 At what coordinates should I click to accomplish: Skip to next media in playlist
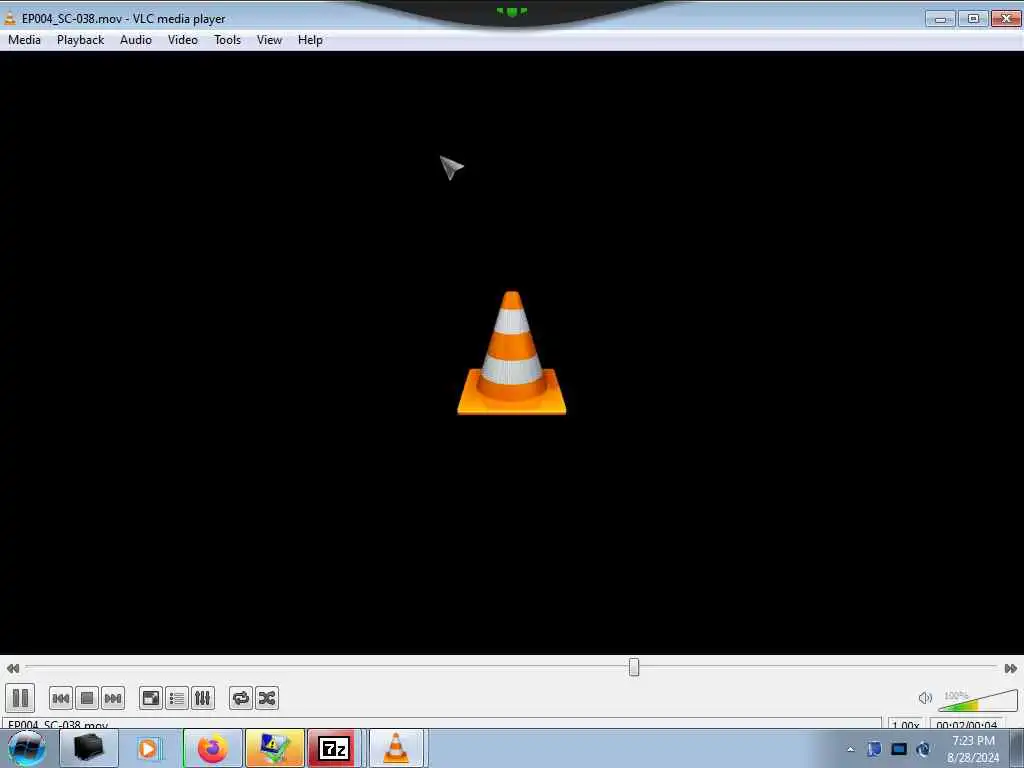click(113, 698)
